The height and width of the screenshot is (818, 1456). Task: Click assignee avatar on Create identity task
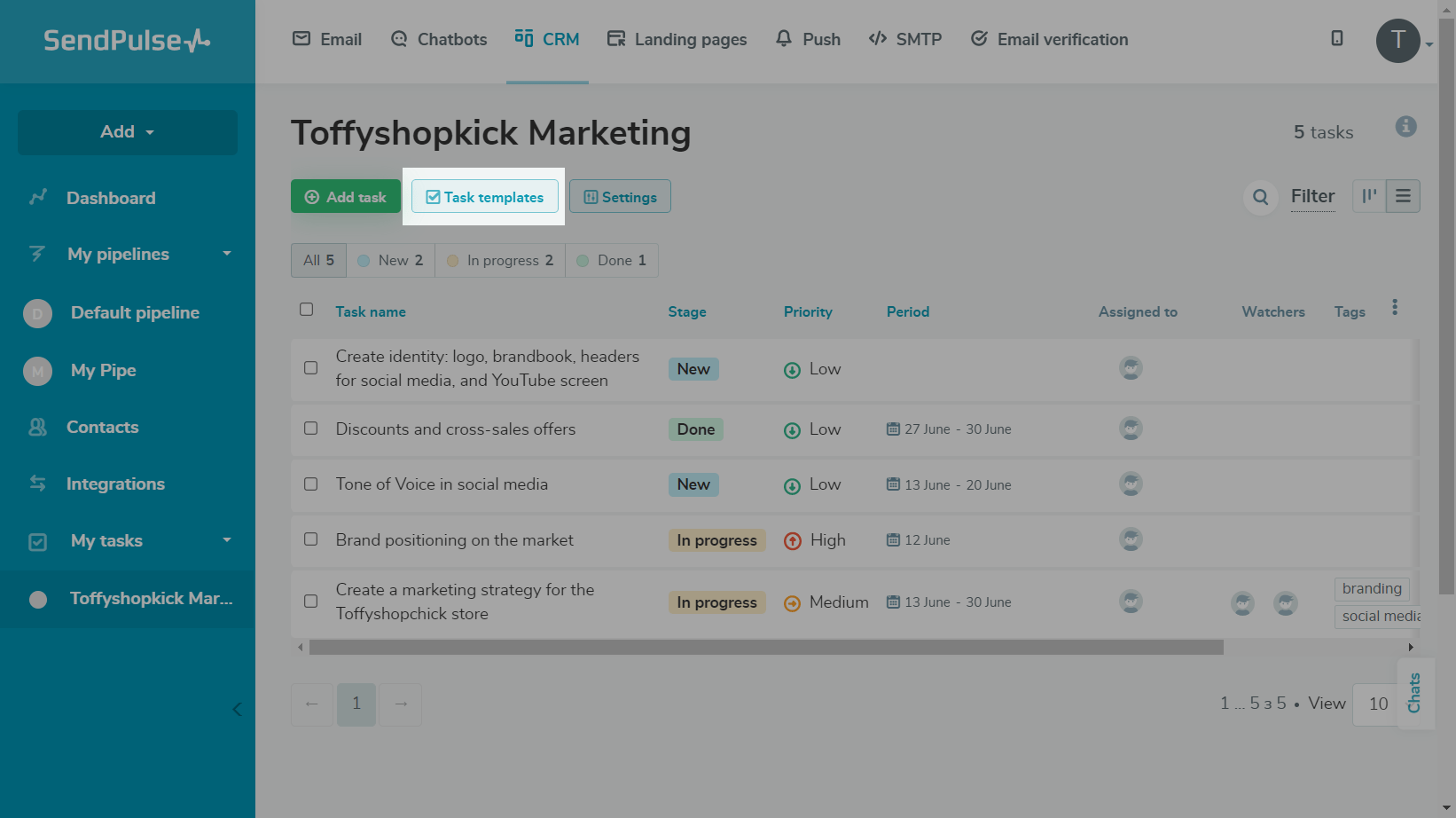point(1131,368)
